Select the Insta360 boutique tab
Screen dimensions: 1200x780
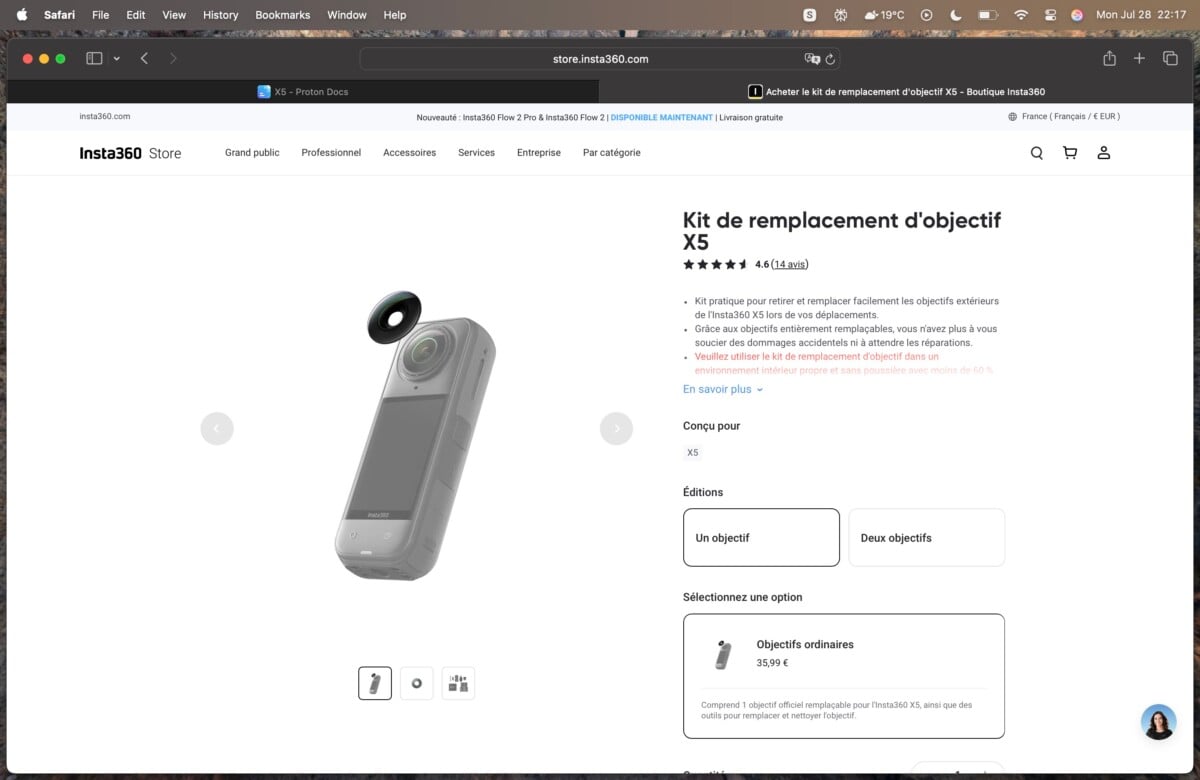coord(897,92)
